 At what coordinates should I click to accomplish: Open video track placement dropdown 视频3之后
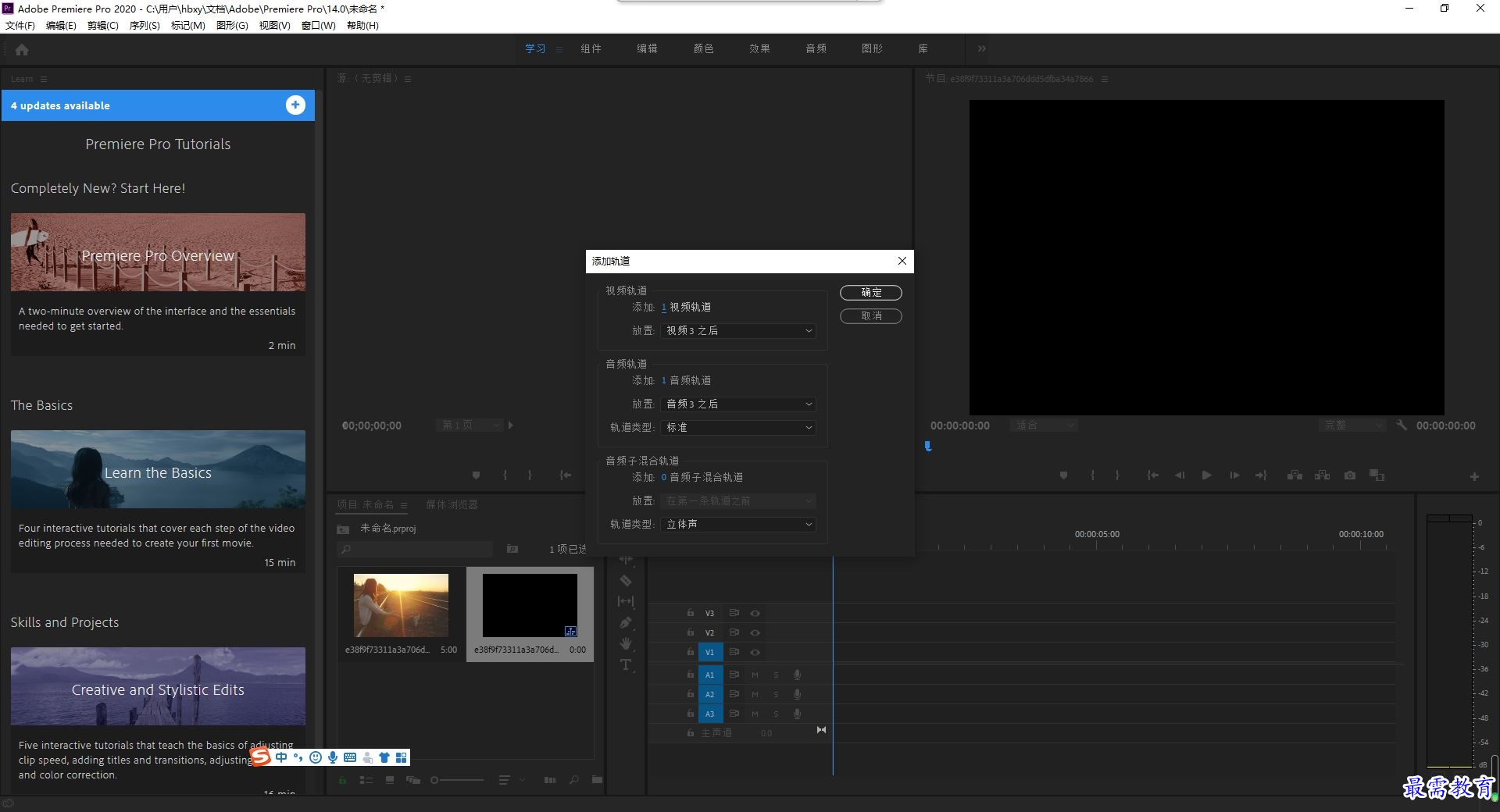click(x=738, y=330)
